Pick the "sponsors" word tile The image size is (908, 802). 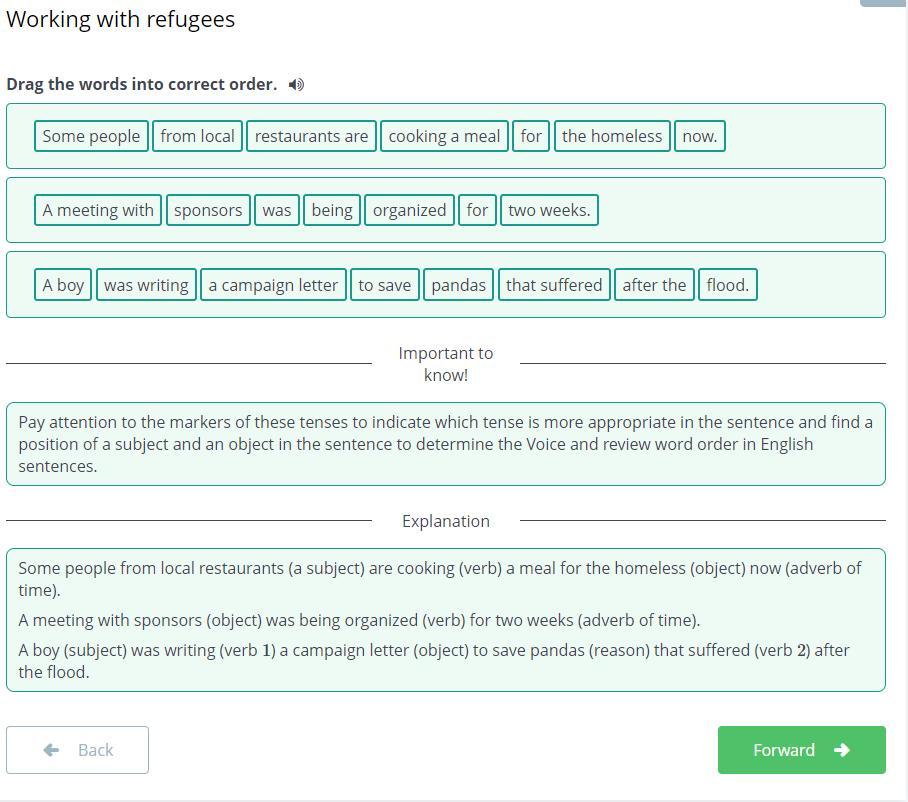(208, 210)
